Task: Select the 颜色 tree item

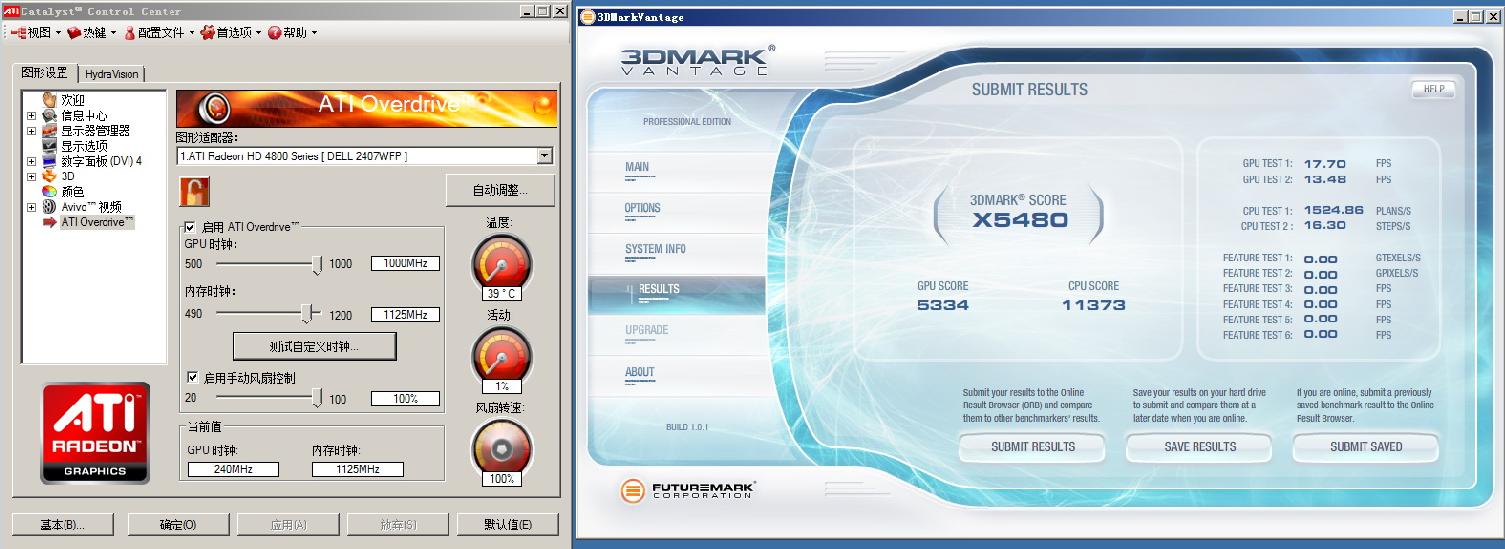Action: pyautogui.click(x=73, y=191)
